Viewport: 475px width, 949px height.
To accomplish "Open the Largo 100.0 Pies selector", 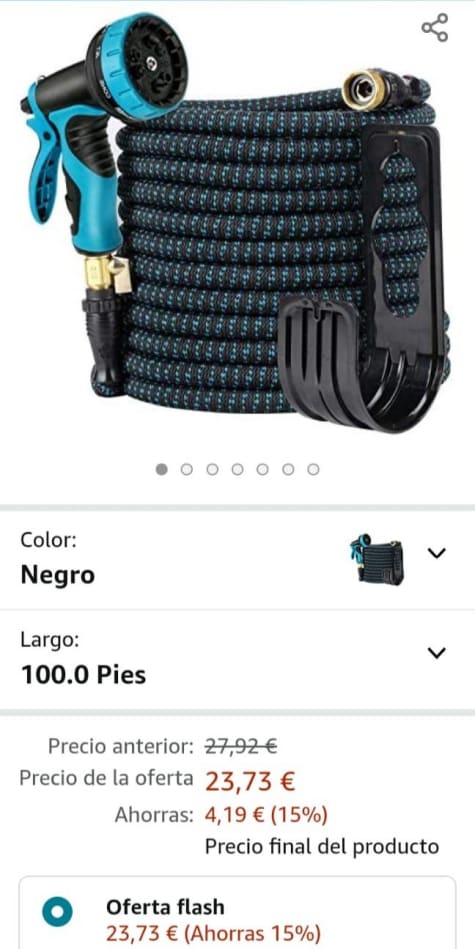I will (x=237, y=659).
